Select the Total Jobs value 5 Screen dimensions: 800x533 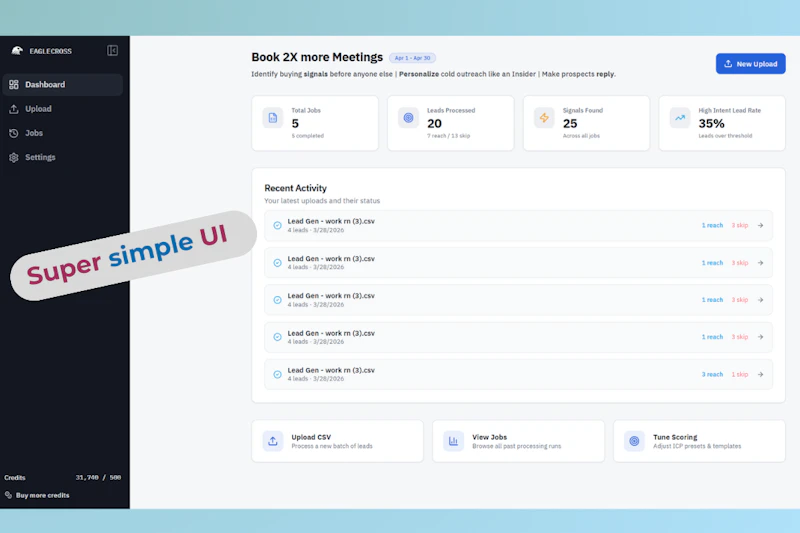point(295,123)
